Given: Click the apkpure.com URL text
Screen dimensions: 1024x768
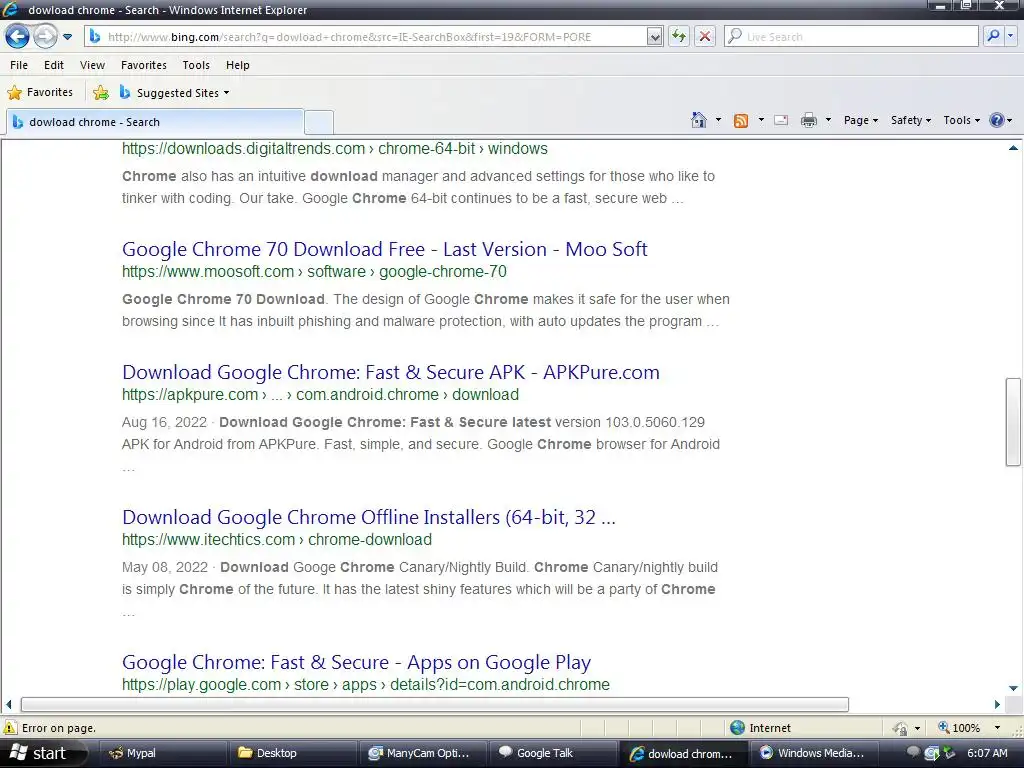Looking at the screenshot, I should point(320,395).
